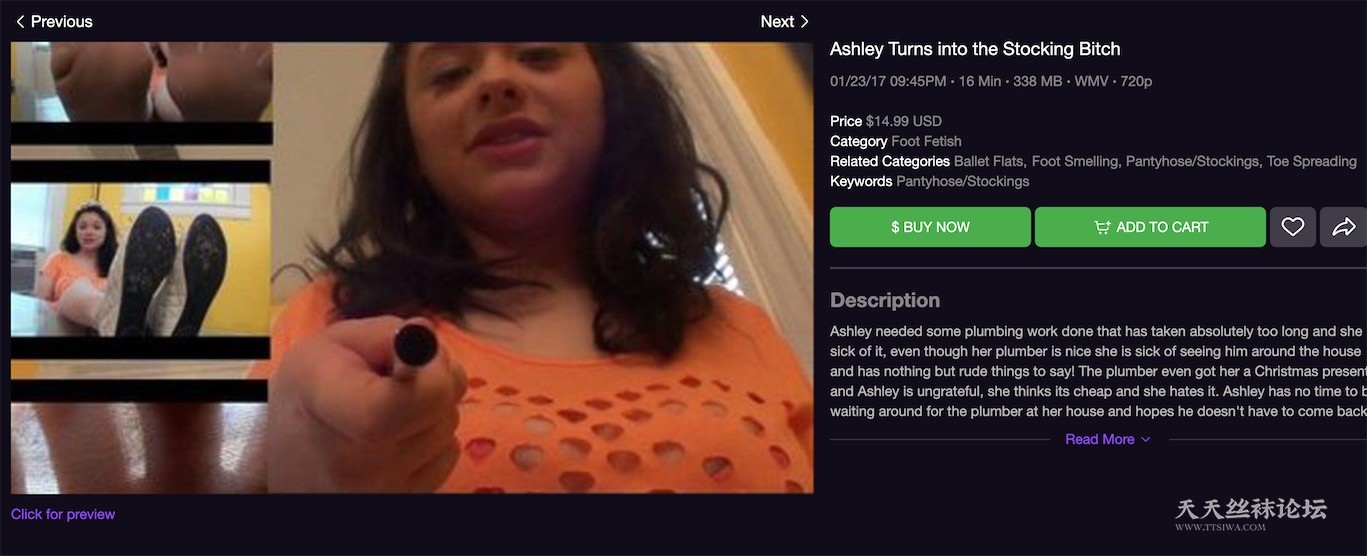The image size is (1367, 556).
Task: Click the right chevron beside Next
Action: tap(804, 21)
